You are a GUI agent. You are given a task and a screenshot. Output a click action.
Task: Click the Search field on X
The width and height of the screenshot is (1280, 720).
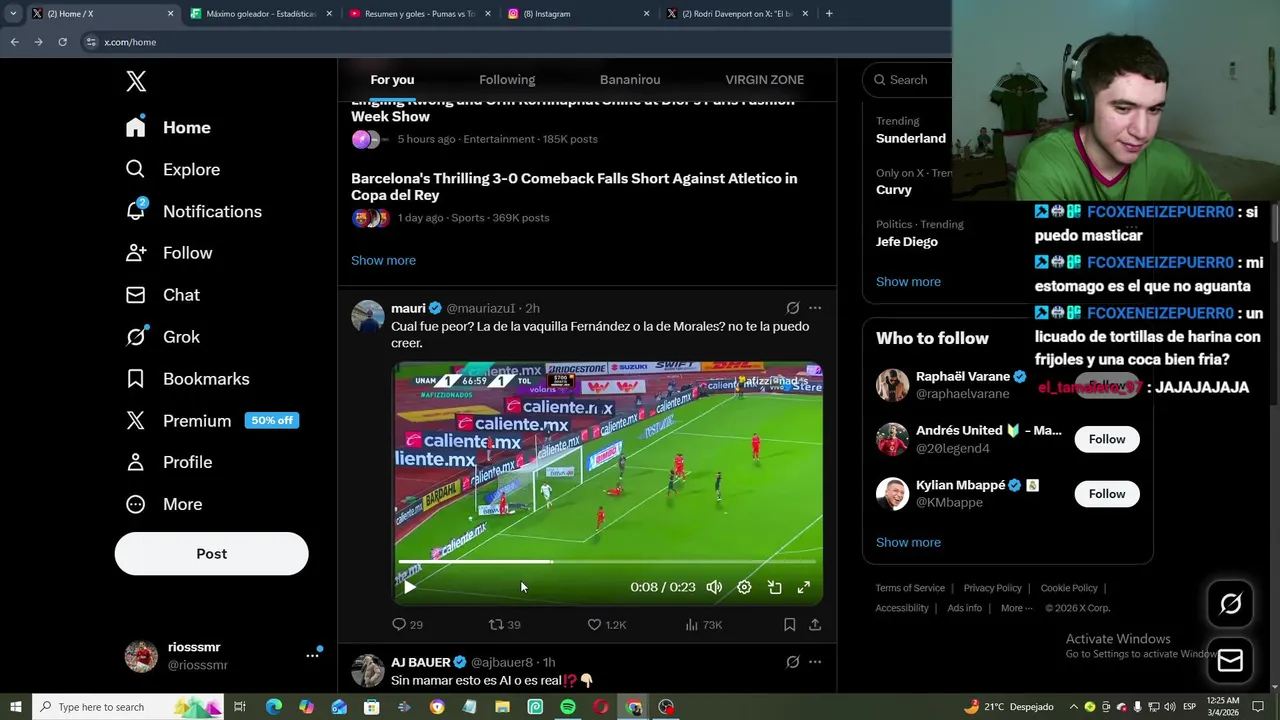(x=908, y=80)
